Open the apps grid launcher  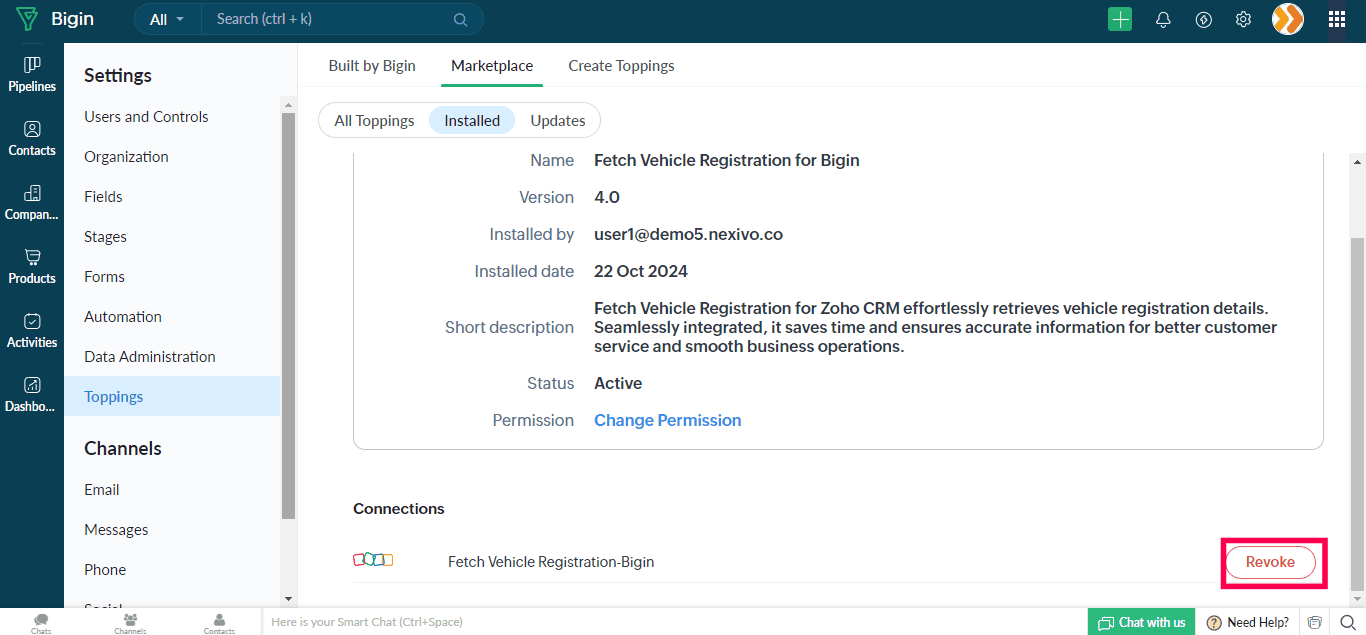pos(1337,19)
